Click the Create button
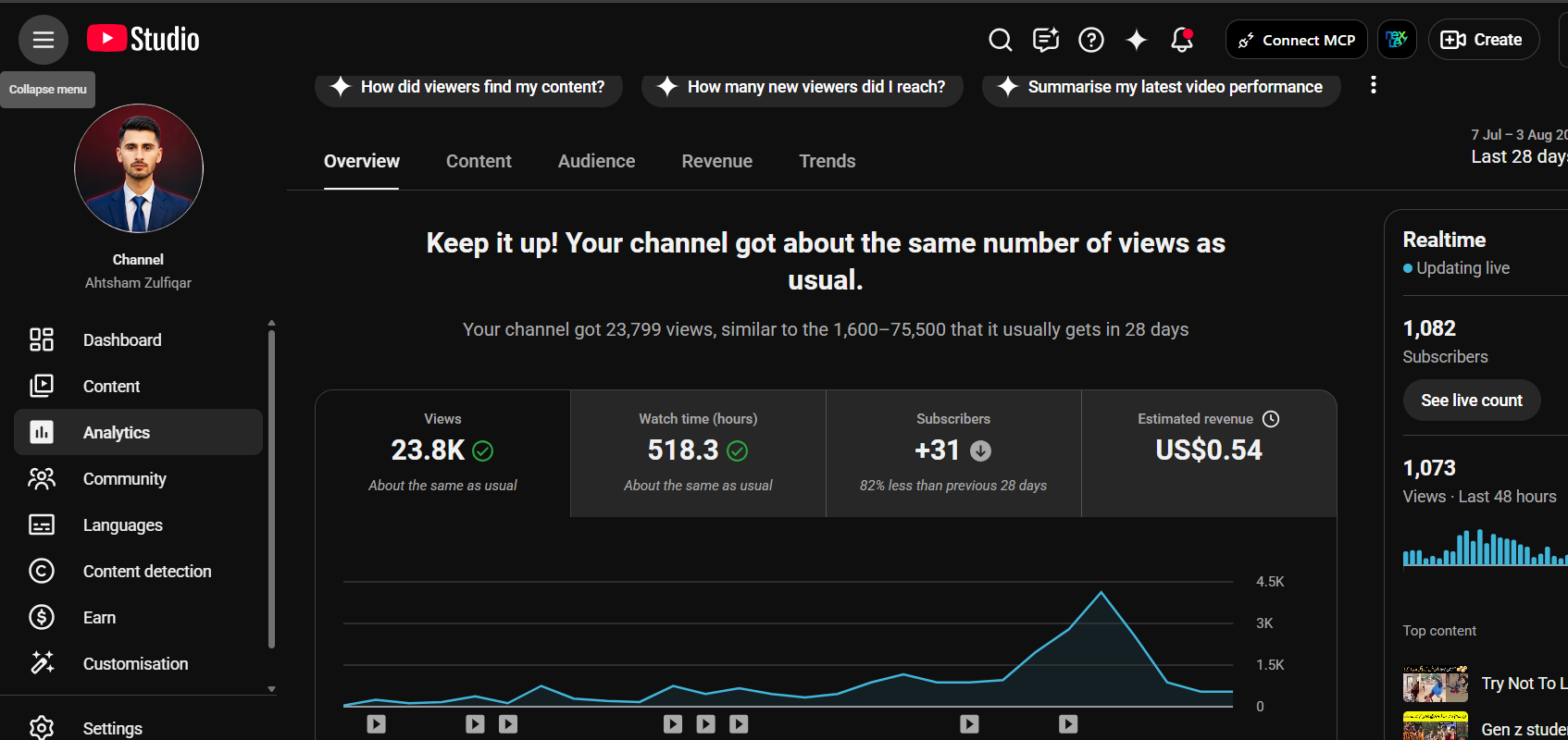1568x740 pixels. (1484, 40)
